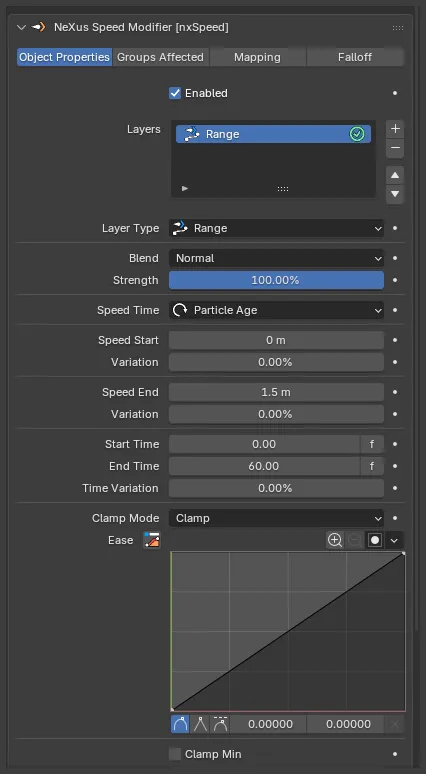426x774 pixels.
Task: Animate the Clamp Mode property dot
Action: point(395,518)
